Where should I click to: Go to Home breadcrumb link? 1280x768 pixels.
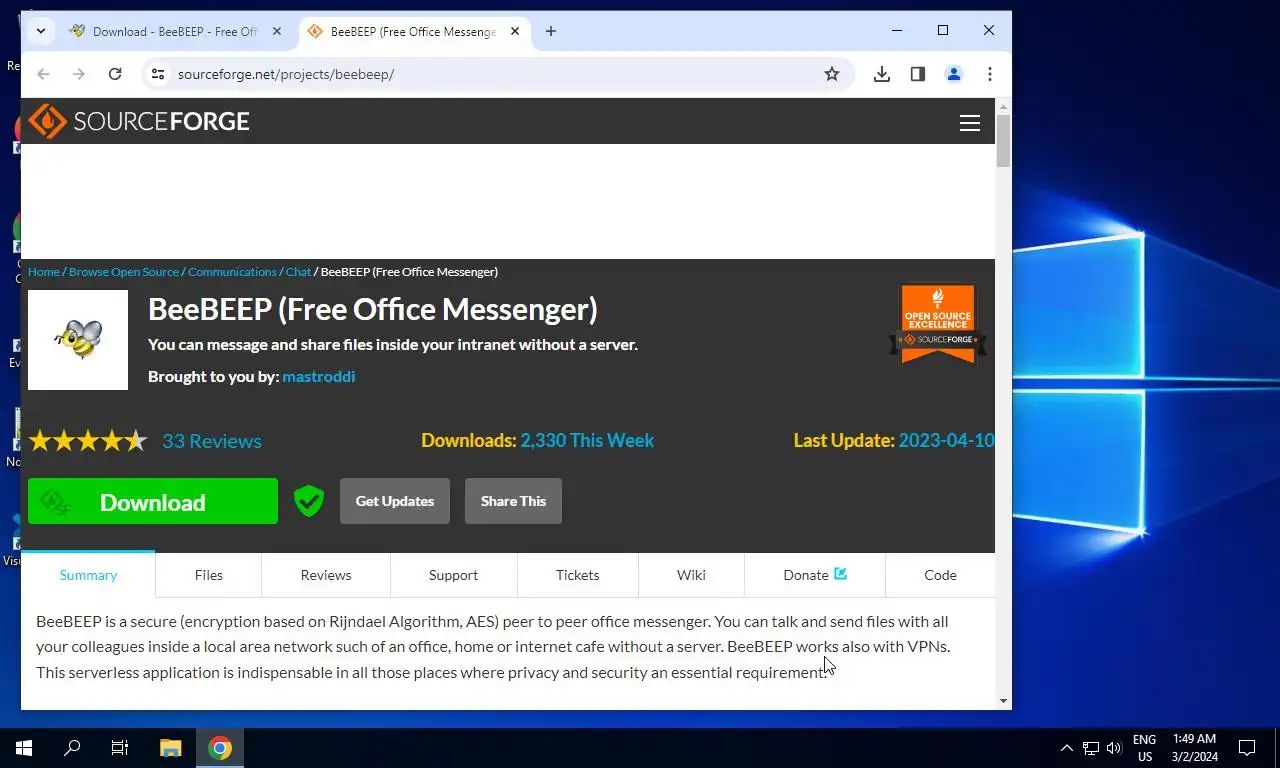coord(44,272)
